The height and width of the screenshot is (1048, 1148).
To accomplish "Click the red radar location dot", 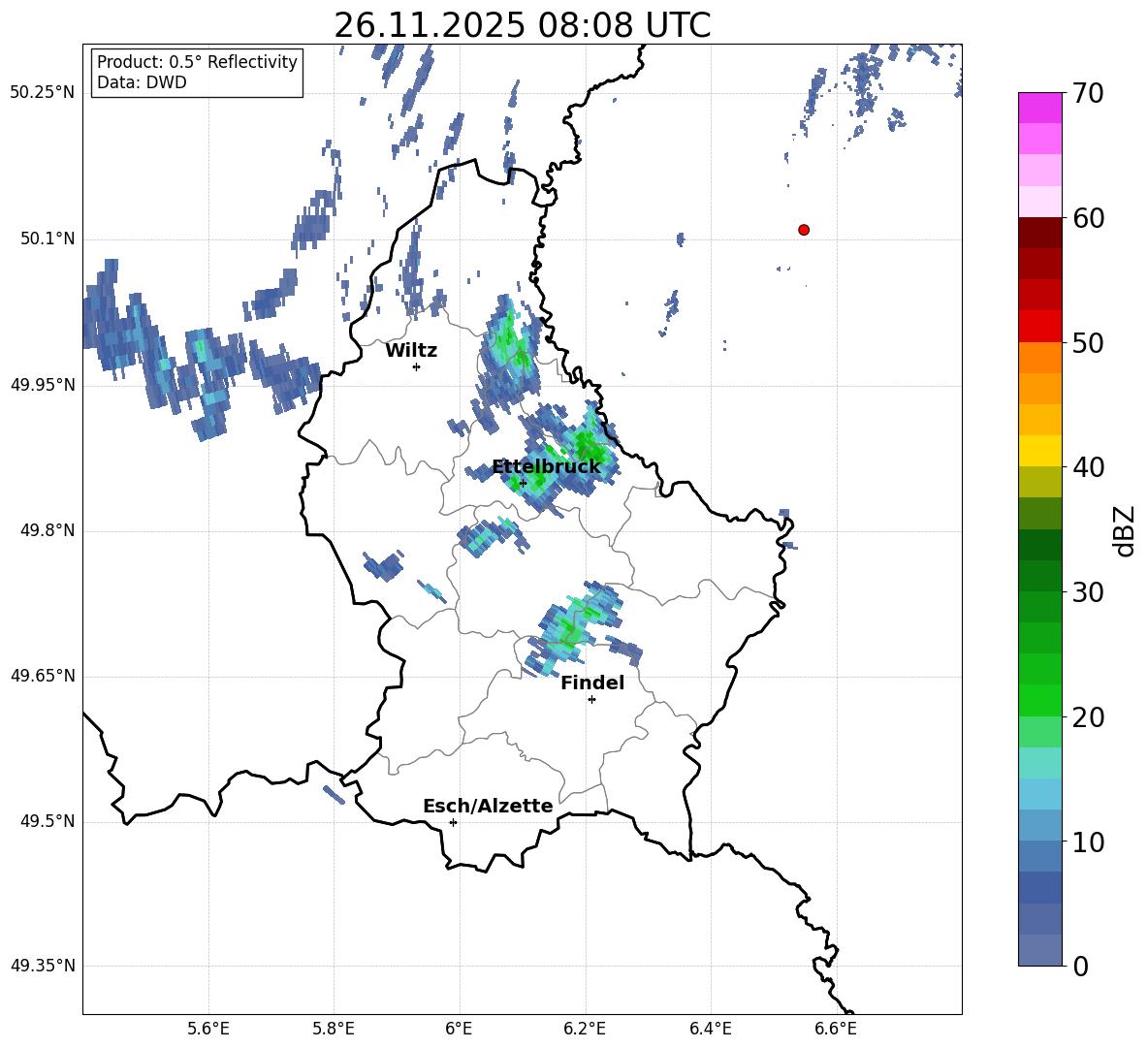I will pos(803,230).
